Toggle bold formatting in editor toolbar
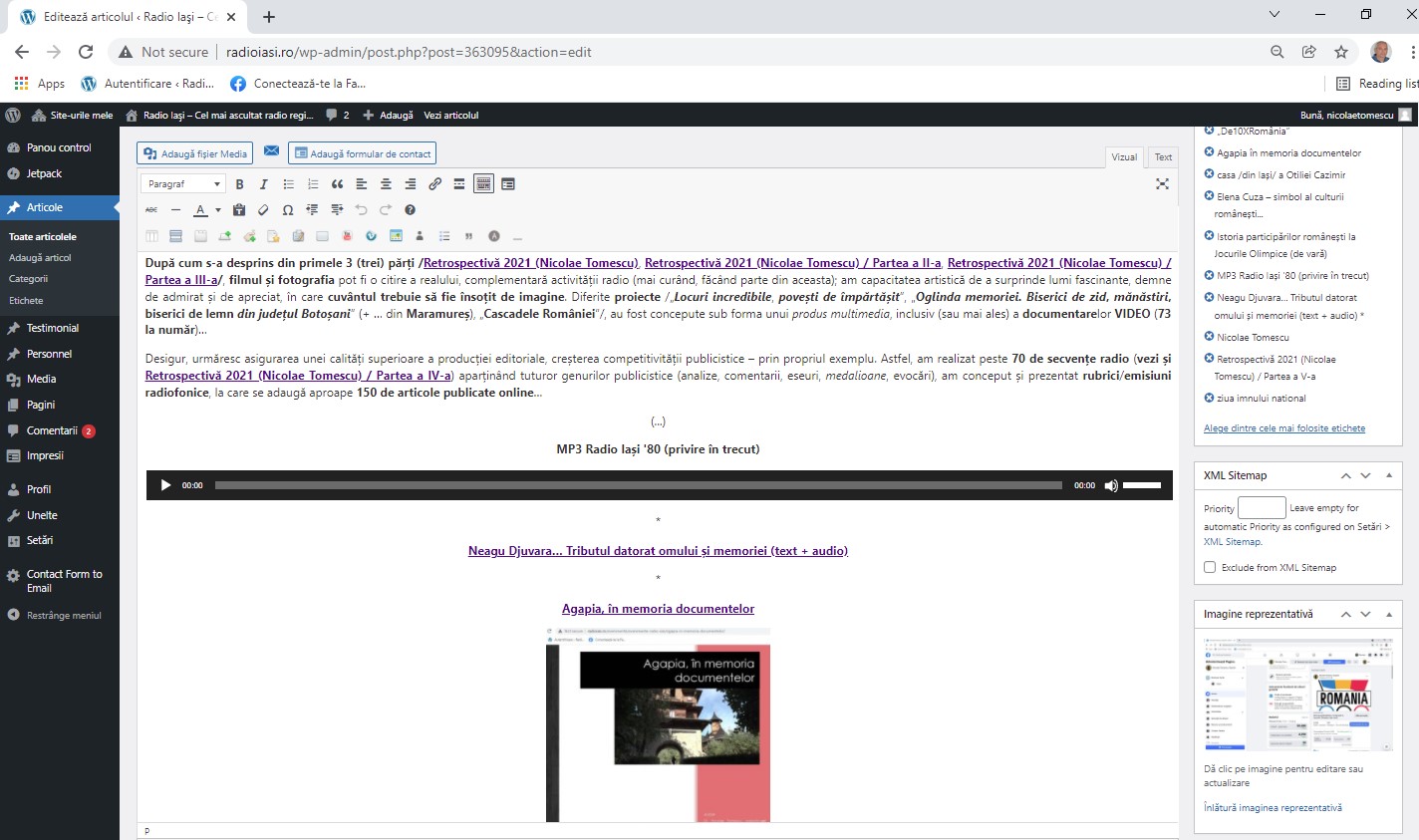Viewport: 1419px width, 840px height. pos(239,184)
